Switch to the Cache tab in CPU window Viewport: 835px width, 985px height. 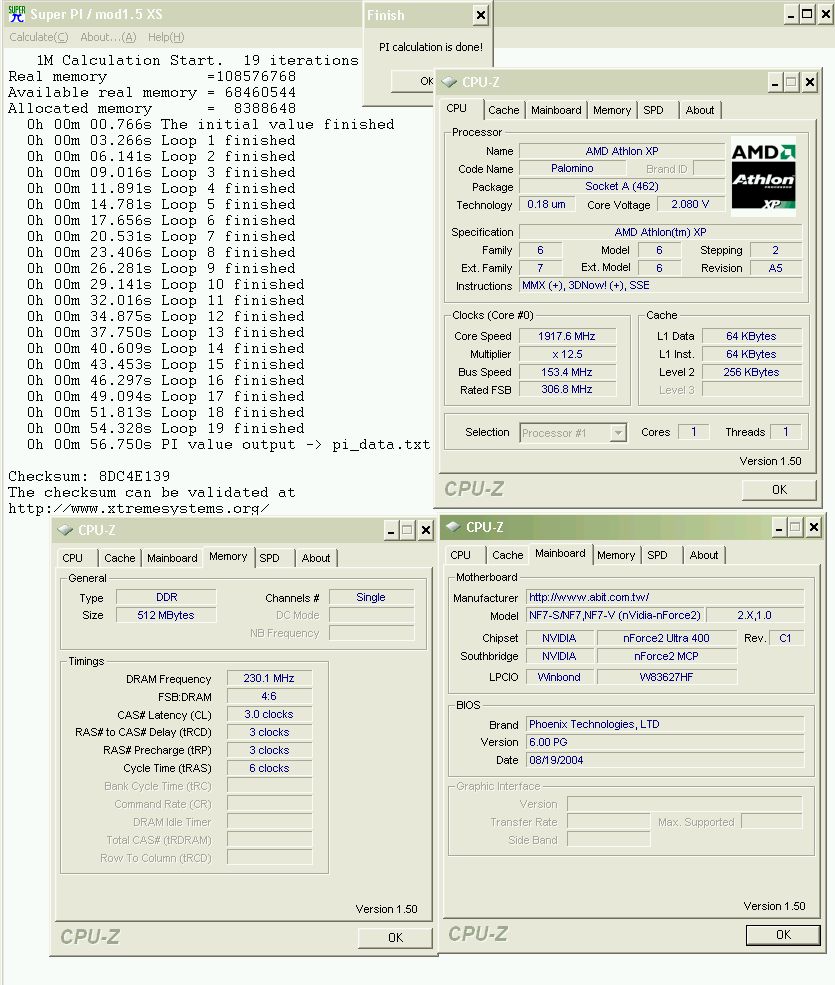(x=504, y=110)
